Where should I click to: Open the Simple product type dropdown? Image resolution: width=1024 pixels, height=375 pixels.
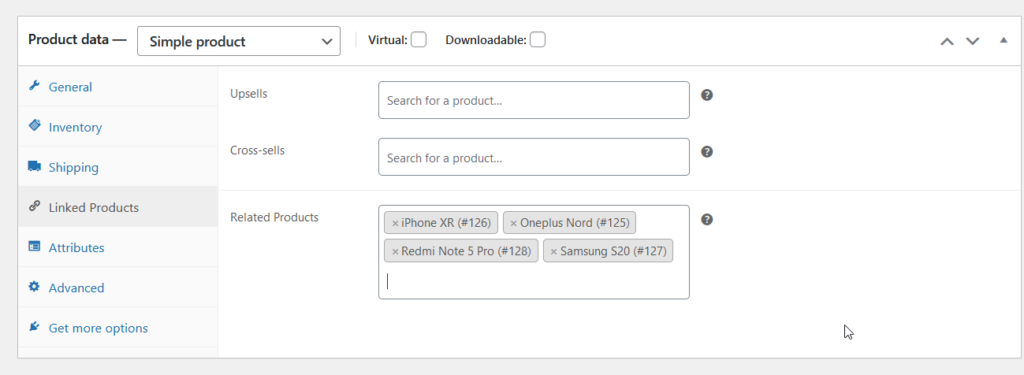click(x=238, y=41)
